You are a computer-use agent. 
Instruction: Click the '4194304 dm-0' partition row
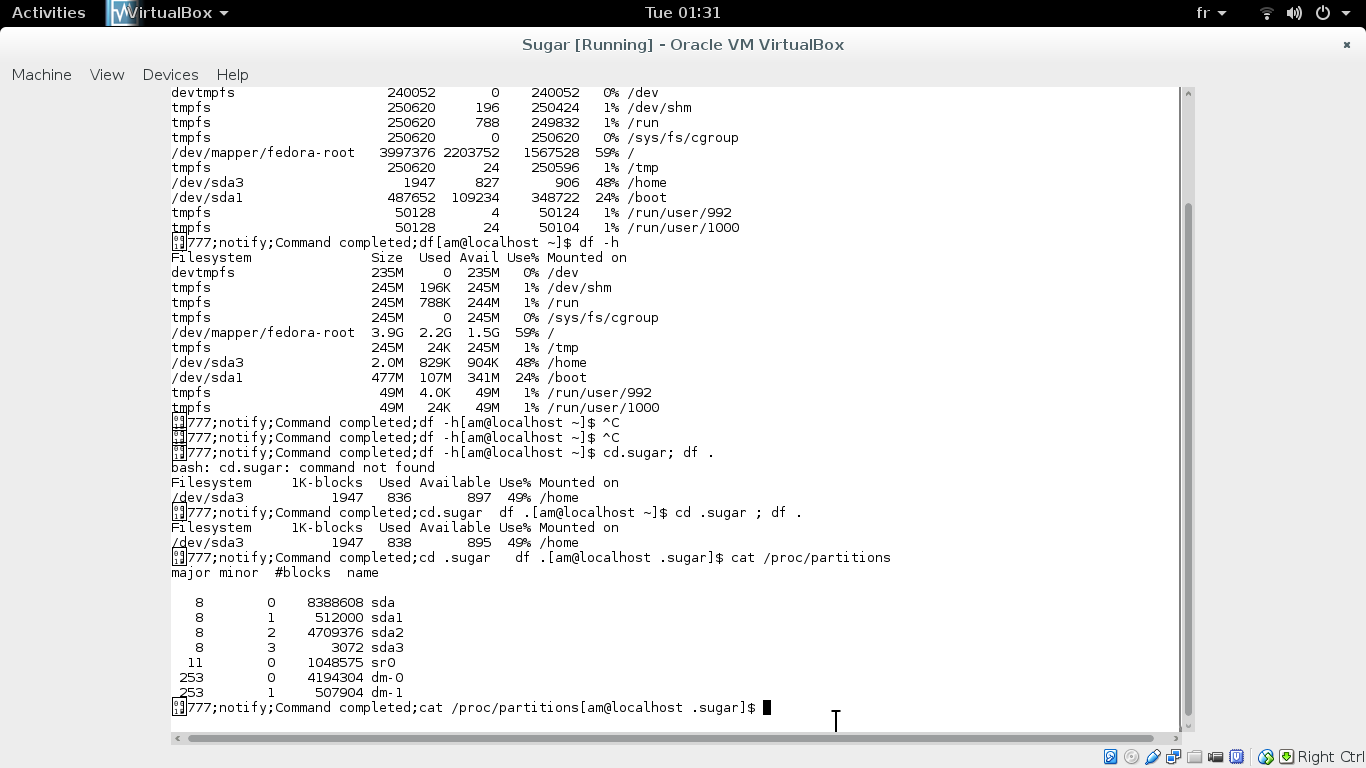pos(291,677)
